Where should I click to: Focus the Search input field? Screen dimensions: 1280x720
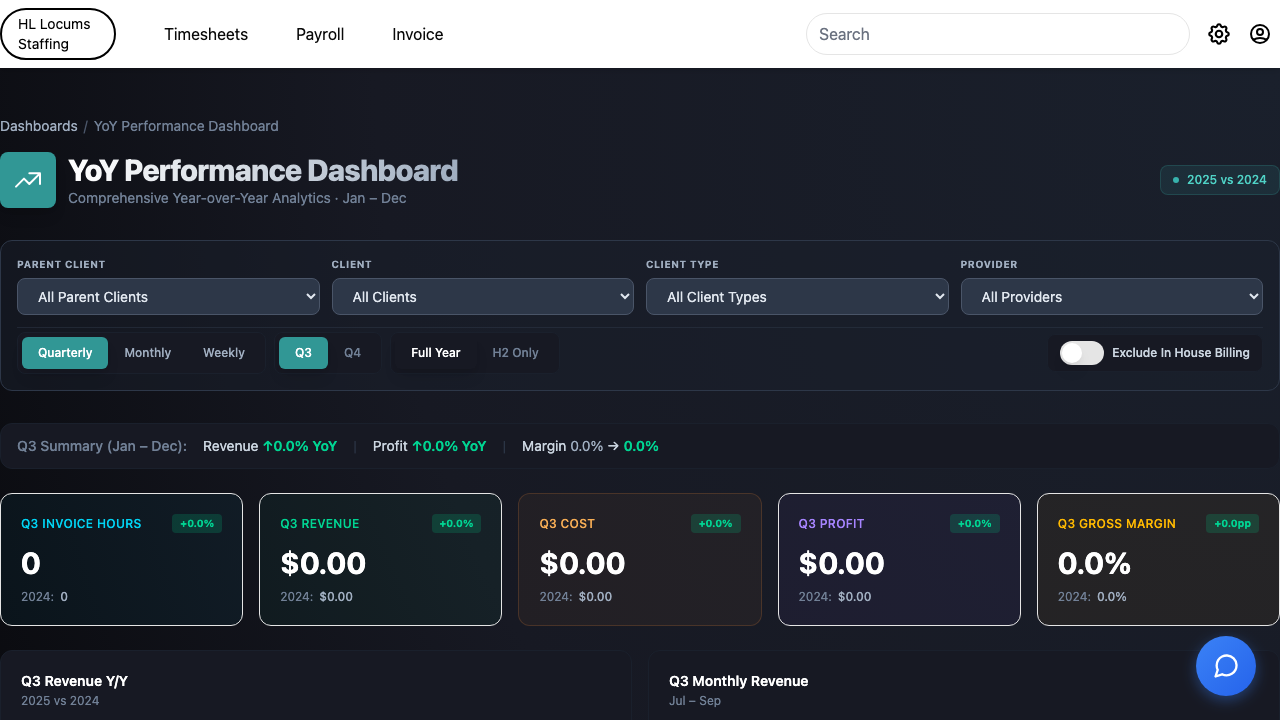(x=998, y=34)
